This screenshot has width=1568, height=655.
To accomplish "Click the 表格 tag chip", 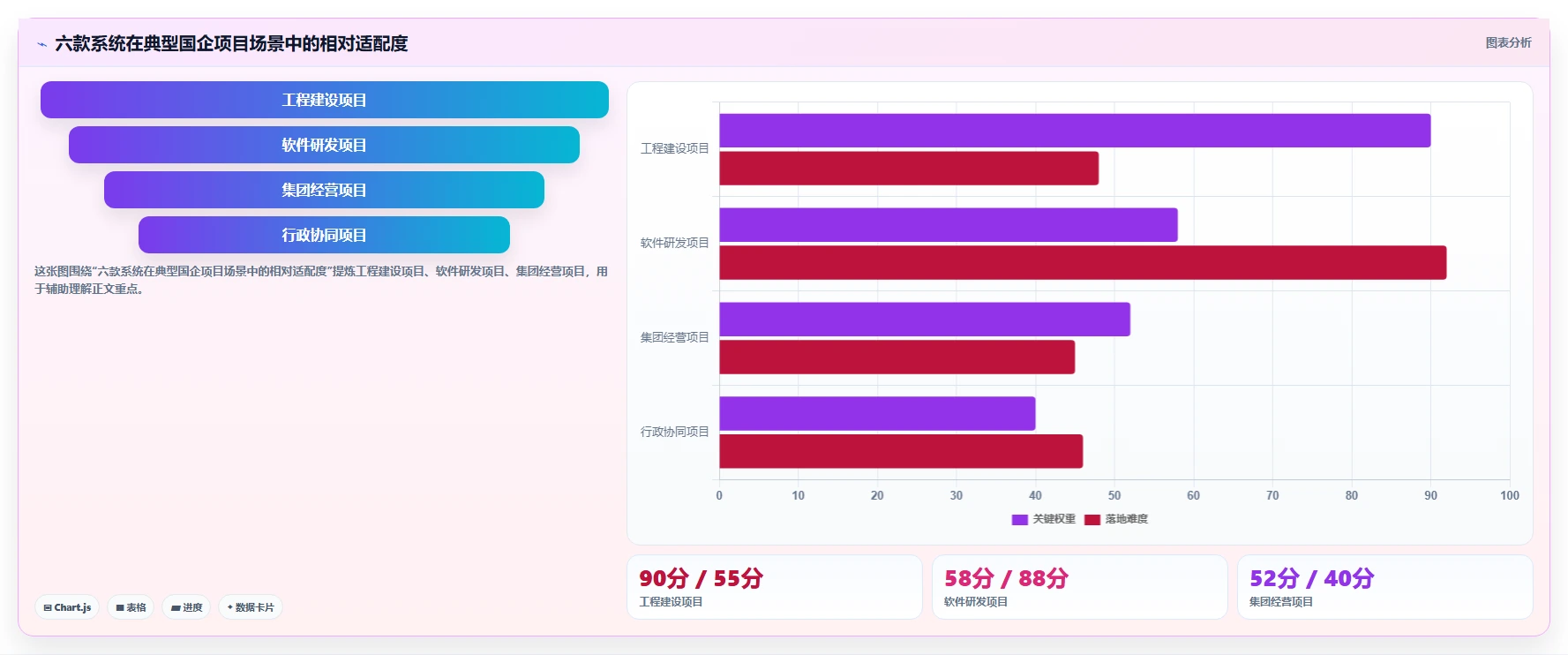I will [x=131, y=607].
